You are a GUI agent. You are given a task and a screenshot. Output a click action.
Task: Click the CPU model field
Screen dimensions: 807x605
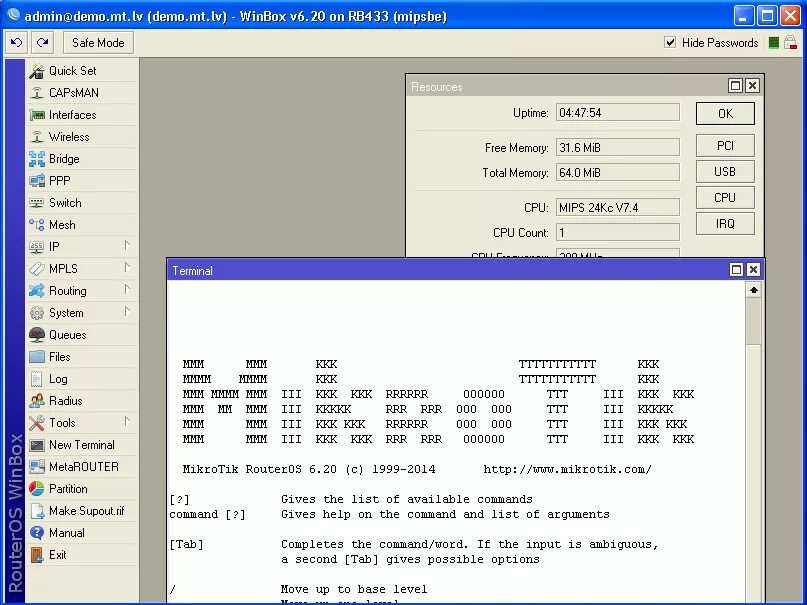[618, 207]
